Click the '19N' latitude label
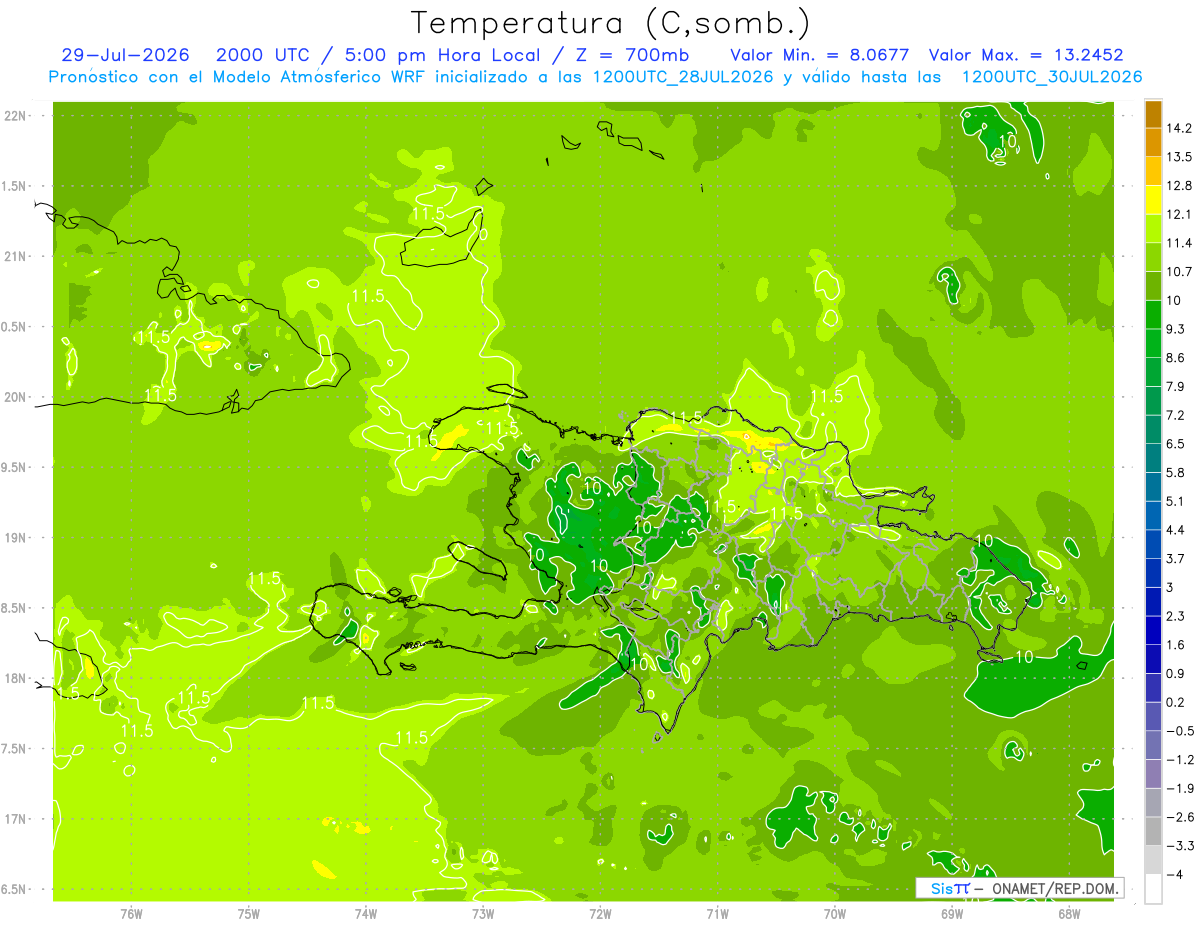This screenshot has height=927, width=1200. (x=17, y=537)
